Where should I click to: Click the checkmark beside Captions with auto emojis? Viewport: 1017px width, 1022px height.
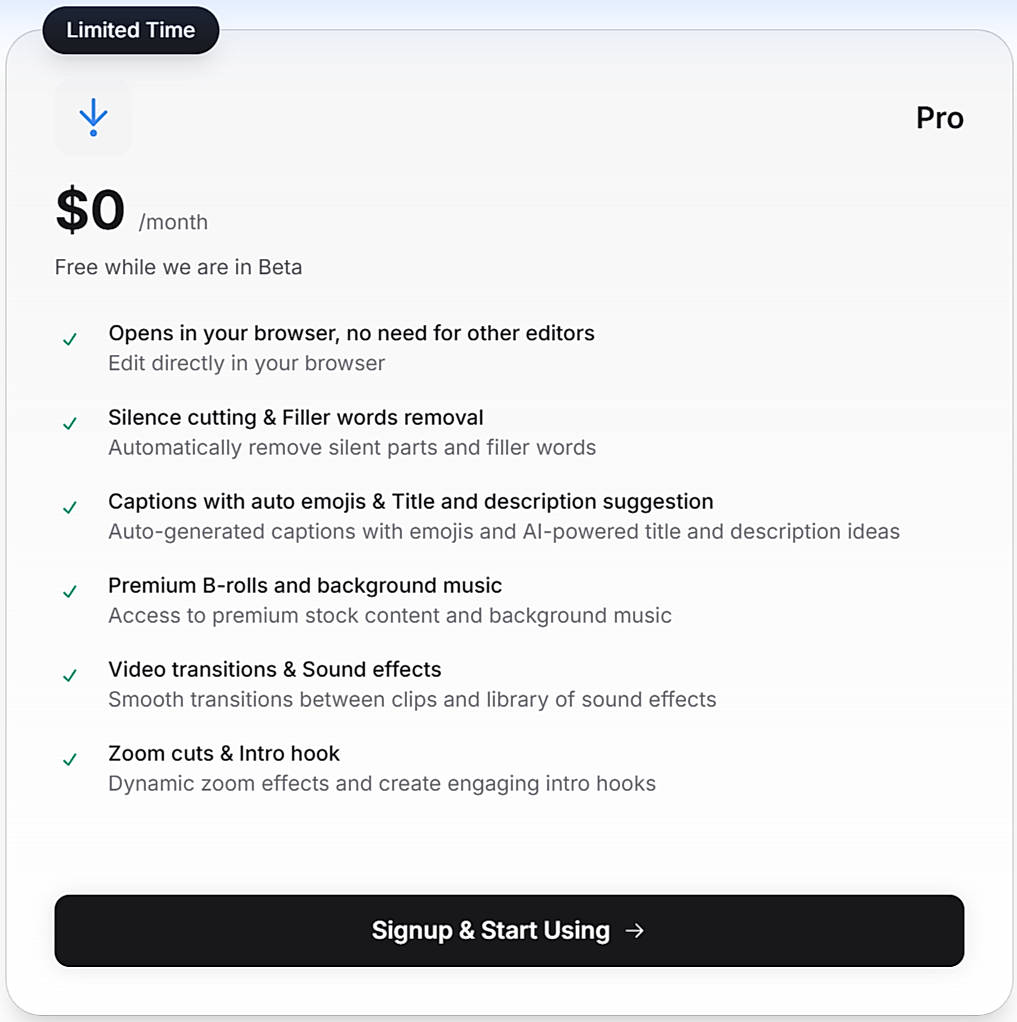coord(69,507)
